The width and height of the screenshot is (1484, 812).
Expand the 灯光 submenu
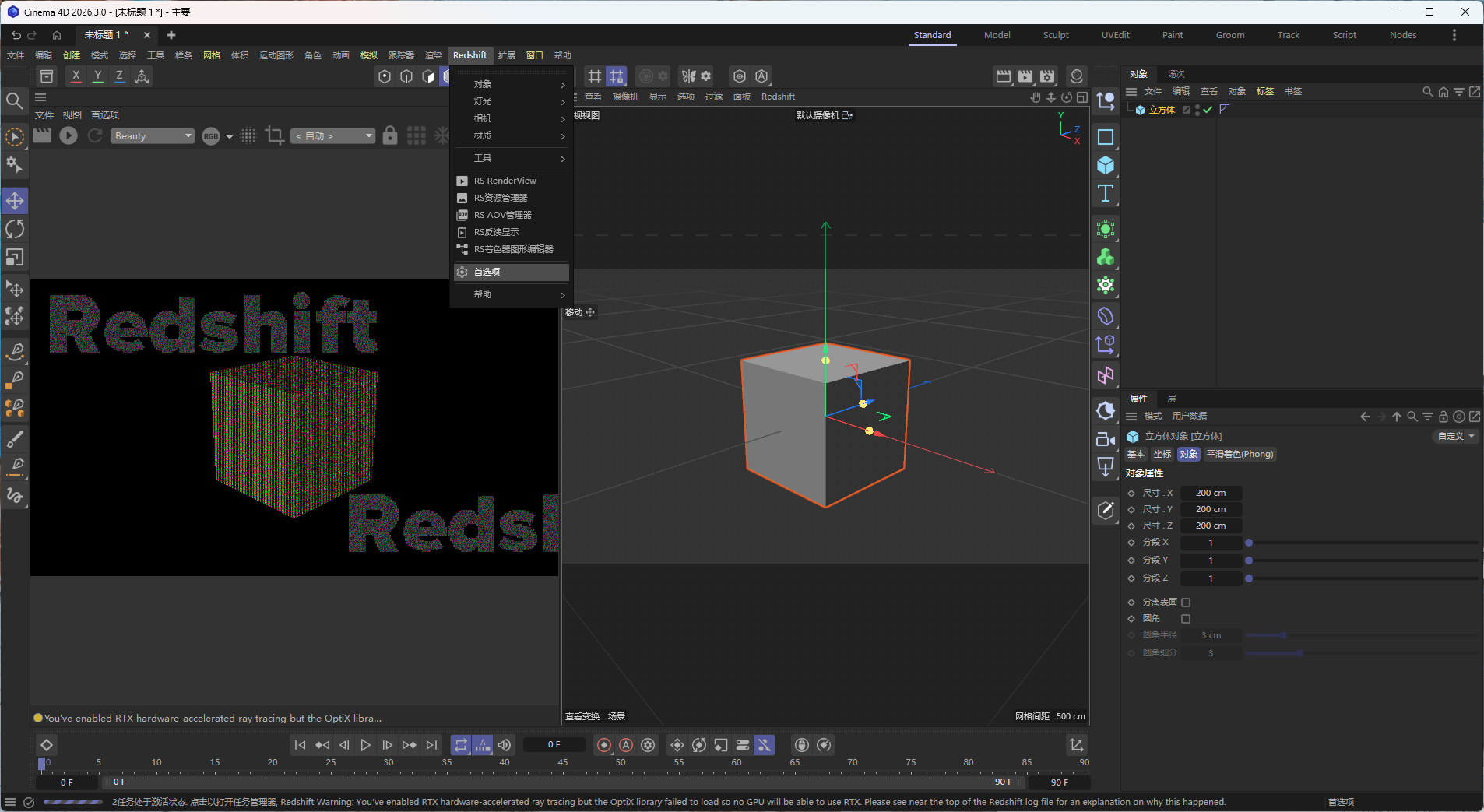coord(512,101)
